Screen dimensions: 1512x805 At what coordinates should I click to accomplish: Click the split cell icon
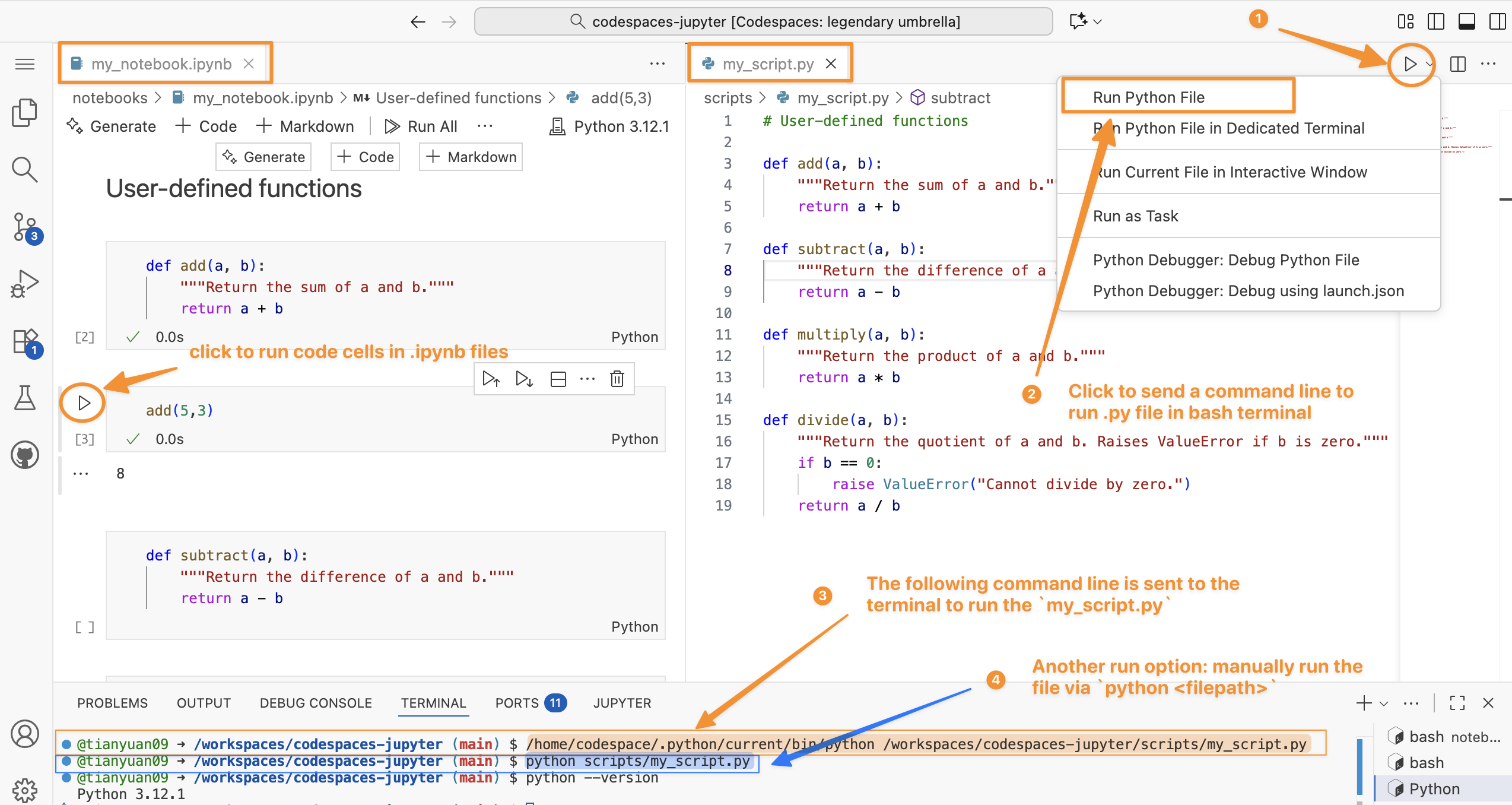coord(558,379)
